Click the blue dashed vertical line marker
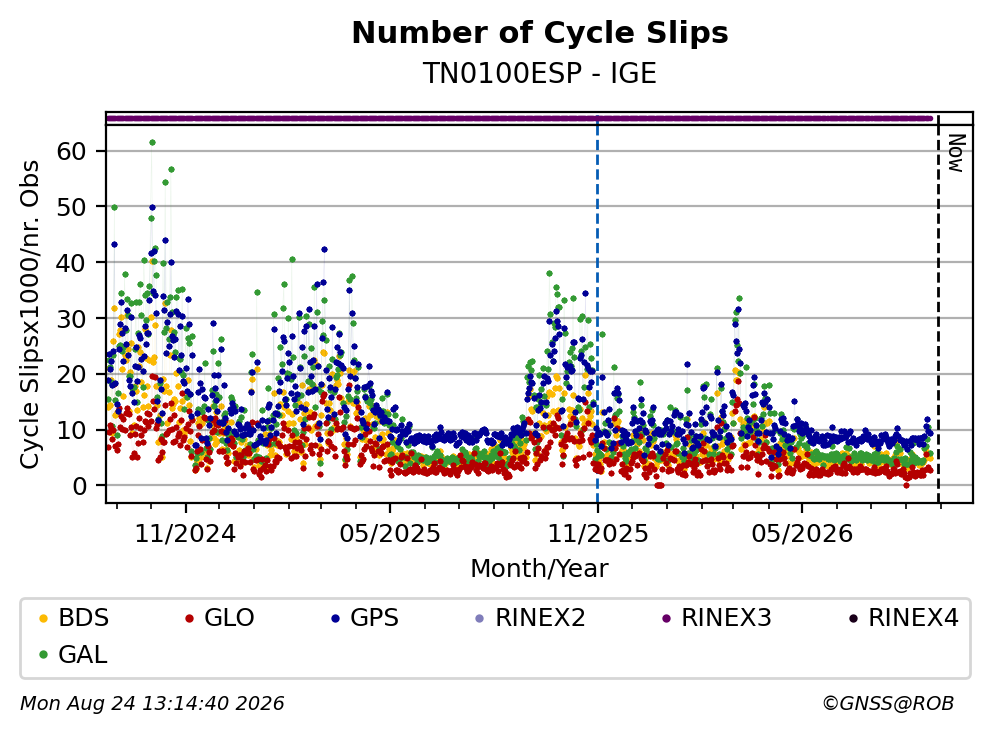This screenshot has height=734, width=993. 597,310
